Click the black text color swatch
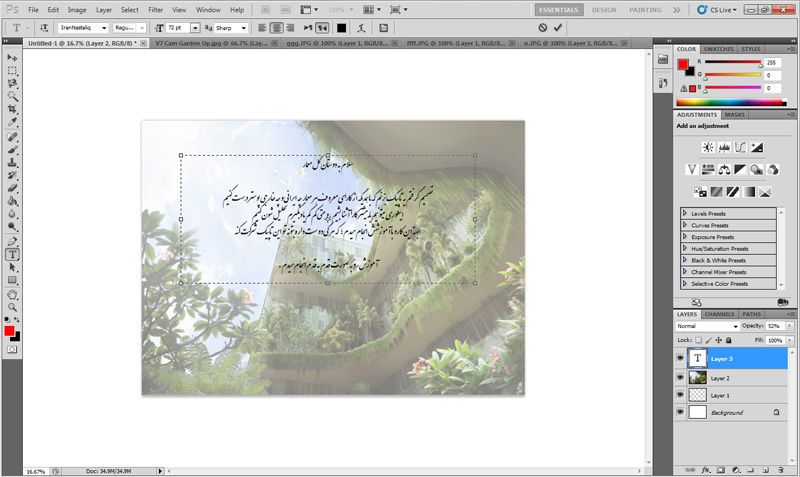 [x=341, y=28]
